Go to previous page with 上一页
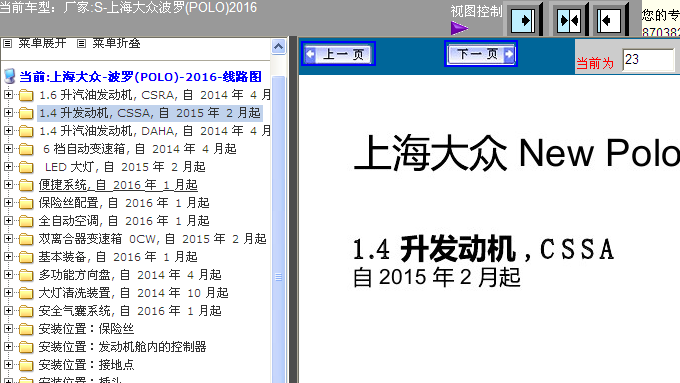Viewport: 680px width, 383px height. 338,54
